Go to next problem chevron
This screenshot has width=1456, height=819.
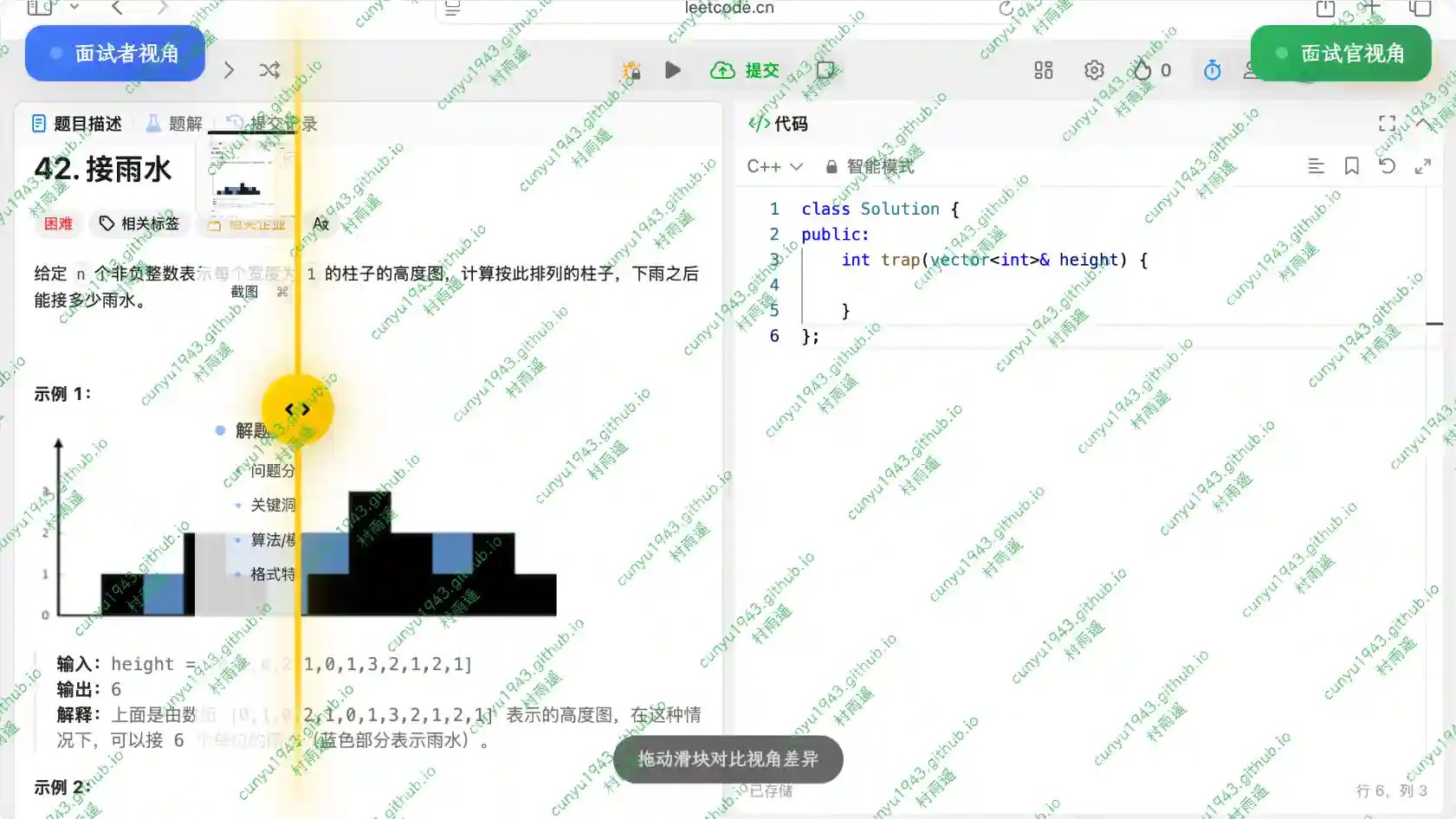[229, 70]
